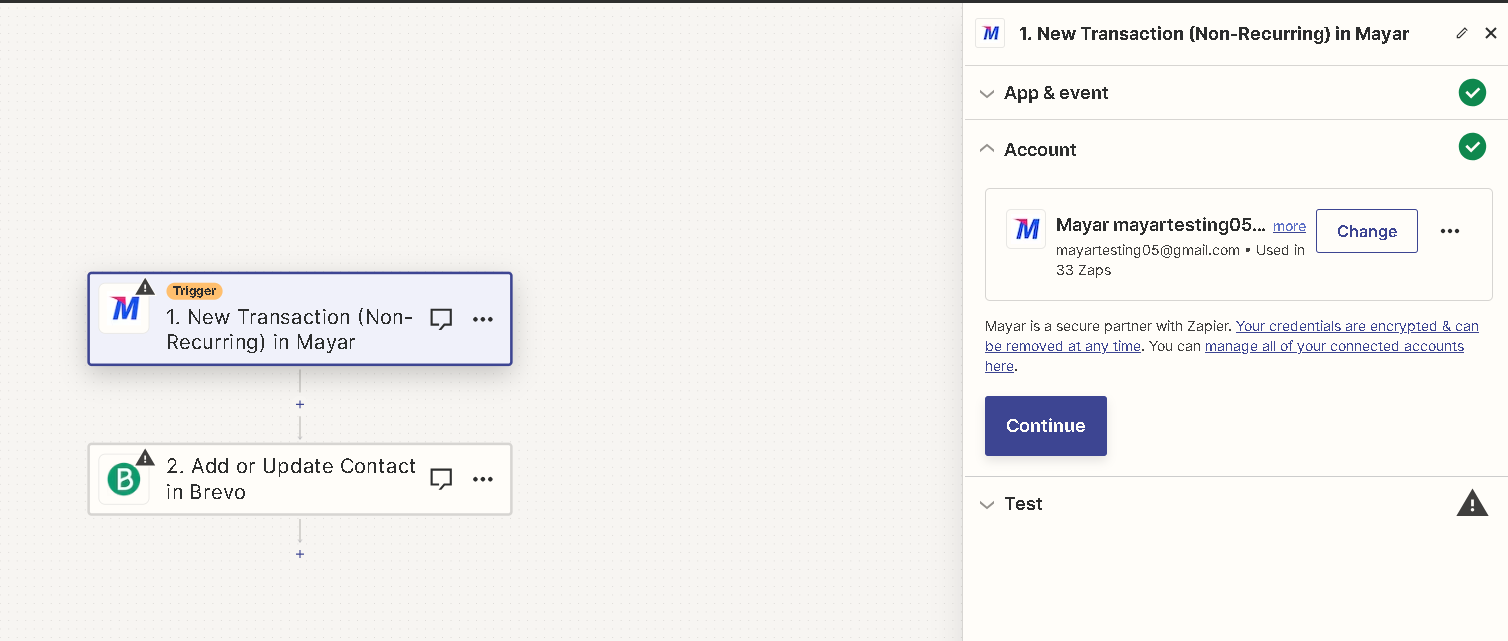Click 'mayartesting05@gmail.com' email text
Image resolution: width=1508 pixels, height=641 pixels.
click(x=1148, y=250)
